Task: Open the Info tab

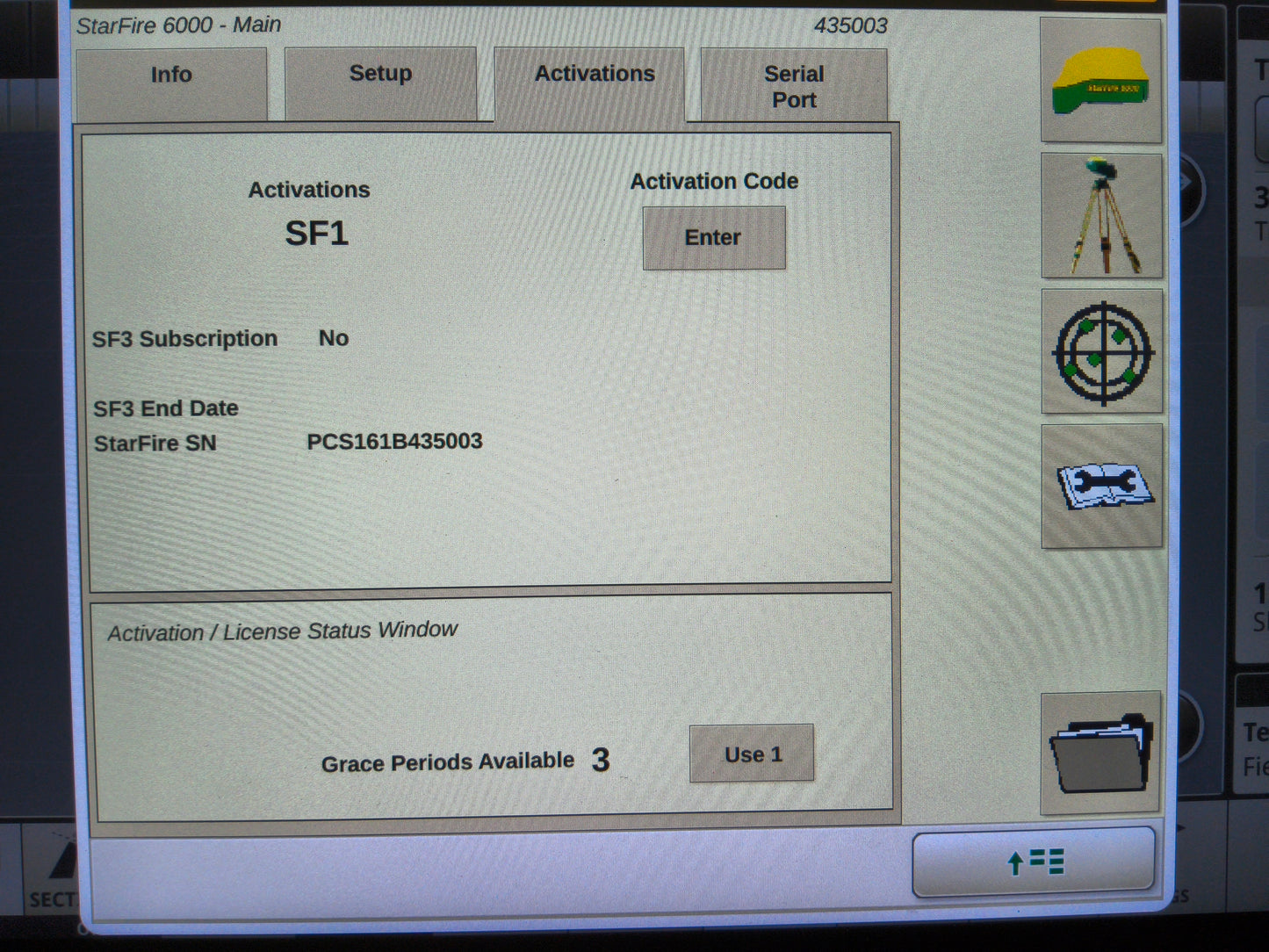Action: click(172, 84)
